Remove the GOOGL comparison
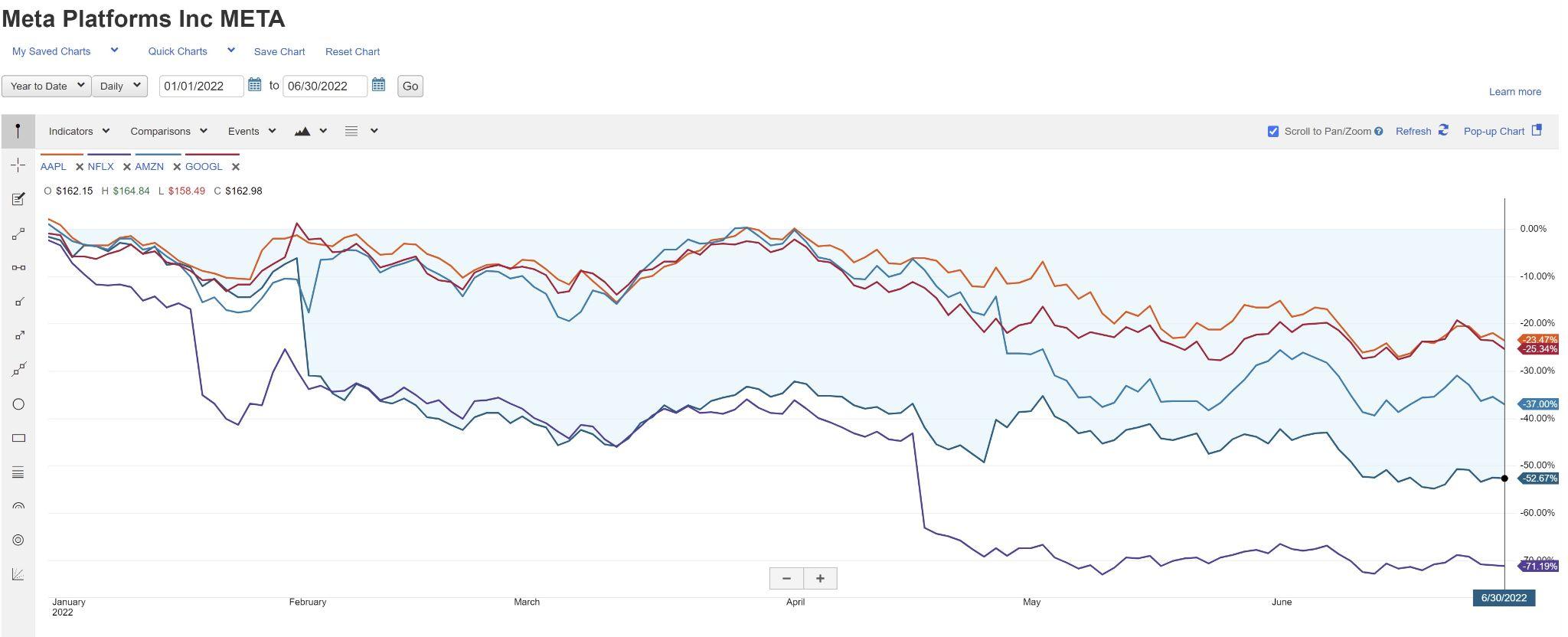The height and width of the screenshot is (637, 1568). (236, 167)
